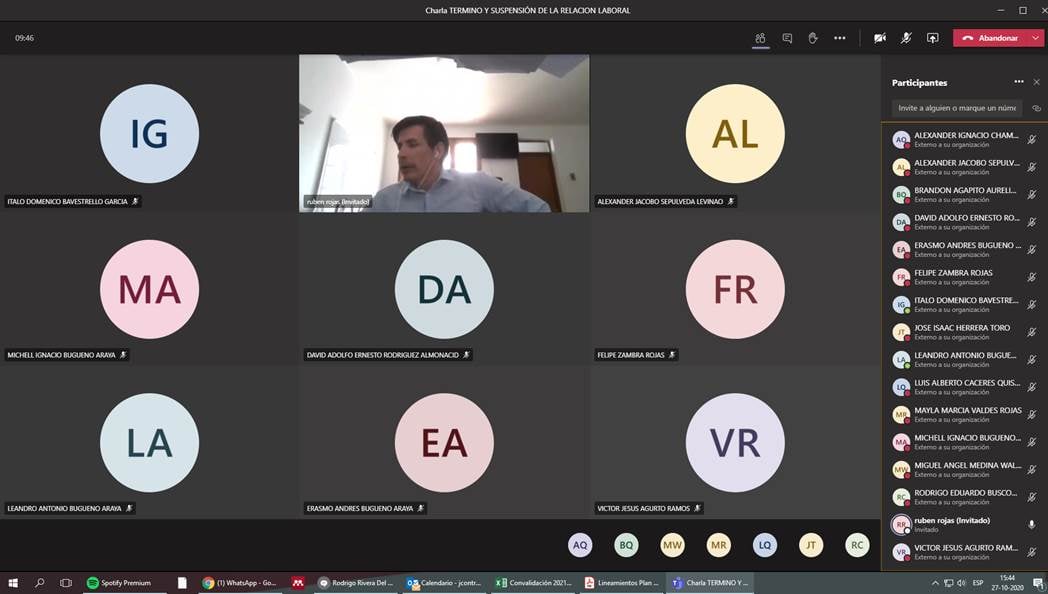The width and height of the screenshot is (1048, 594).
Task: Raise your hand in the meeting
Action: [813, 38]
